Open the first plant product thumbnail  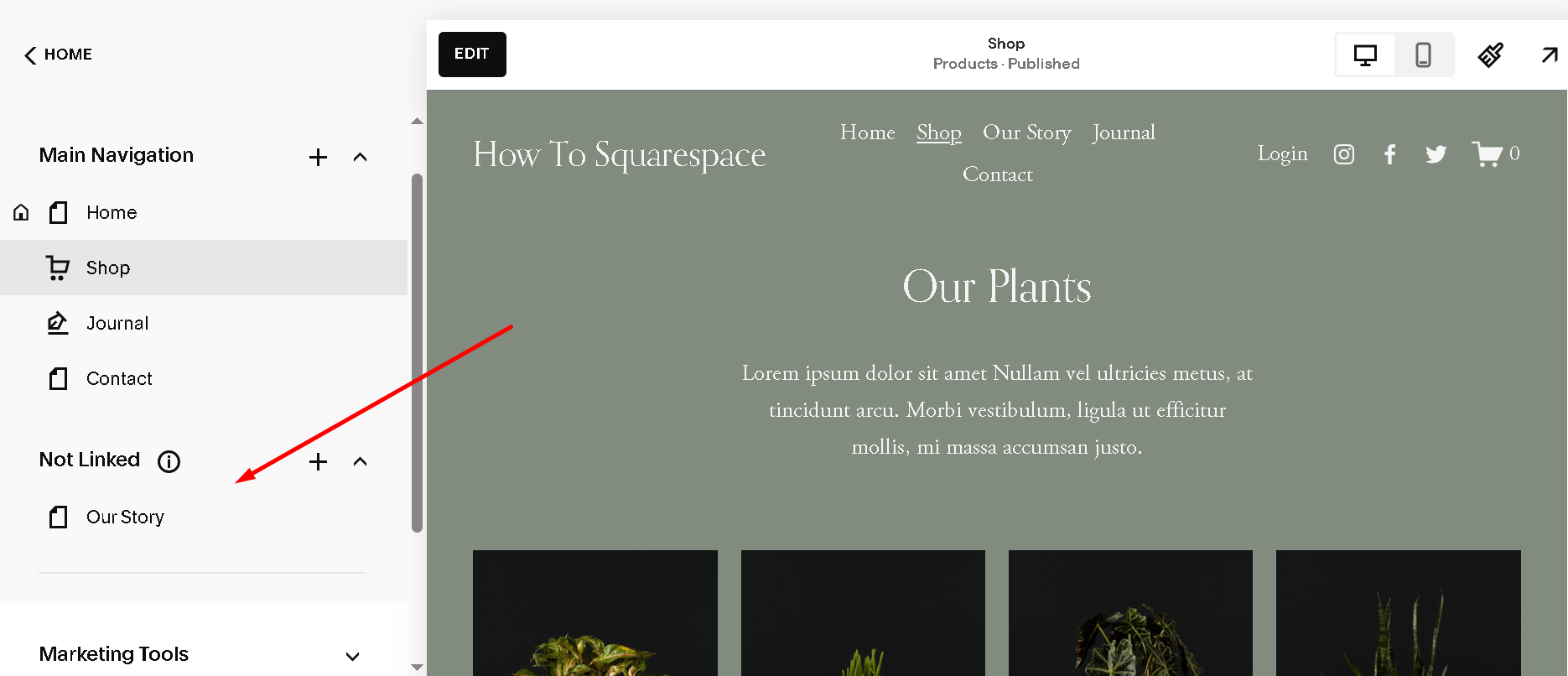pos(595,613)
